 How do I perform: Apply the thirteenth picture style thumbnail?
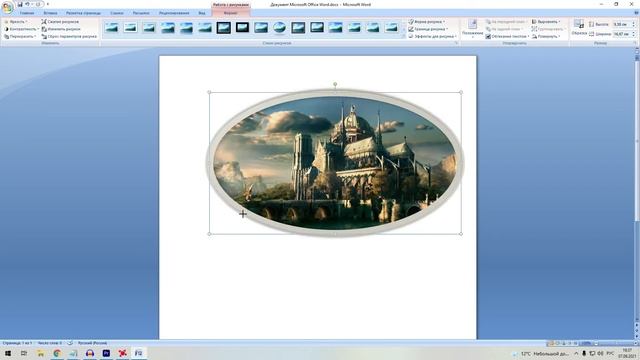pos(336,28)
